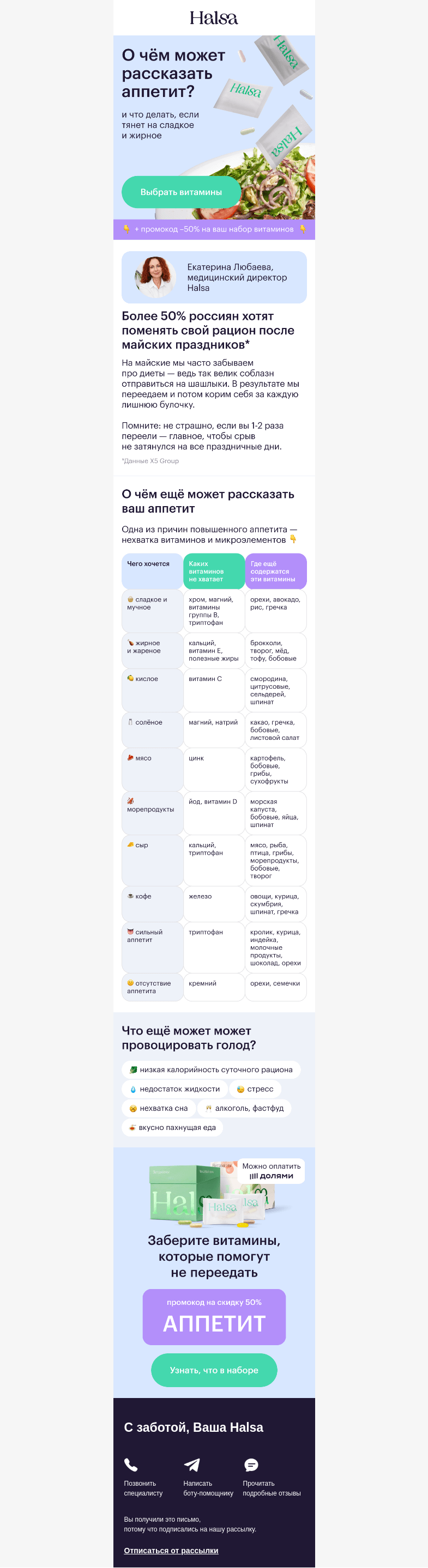Click Узнать, что в наборе button

214,1370
